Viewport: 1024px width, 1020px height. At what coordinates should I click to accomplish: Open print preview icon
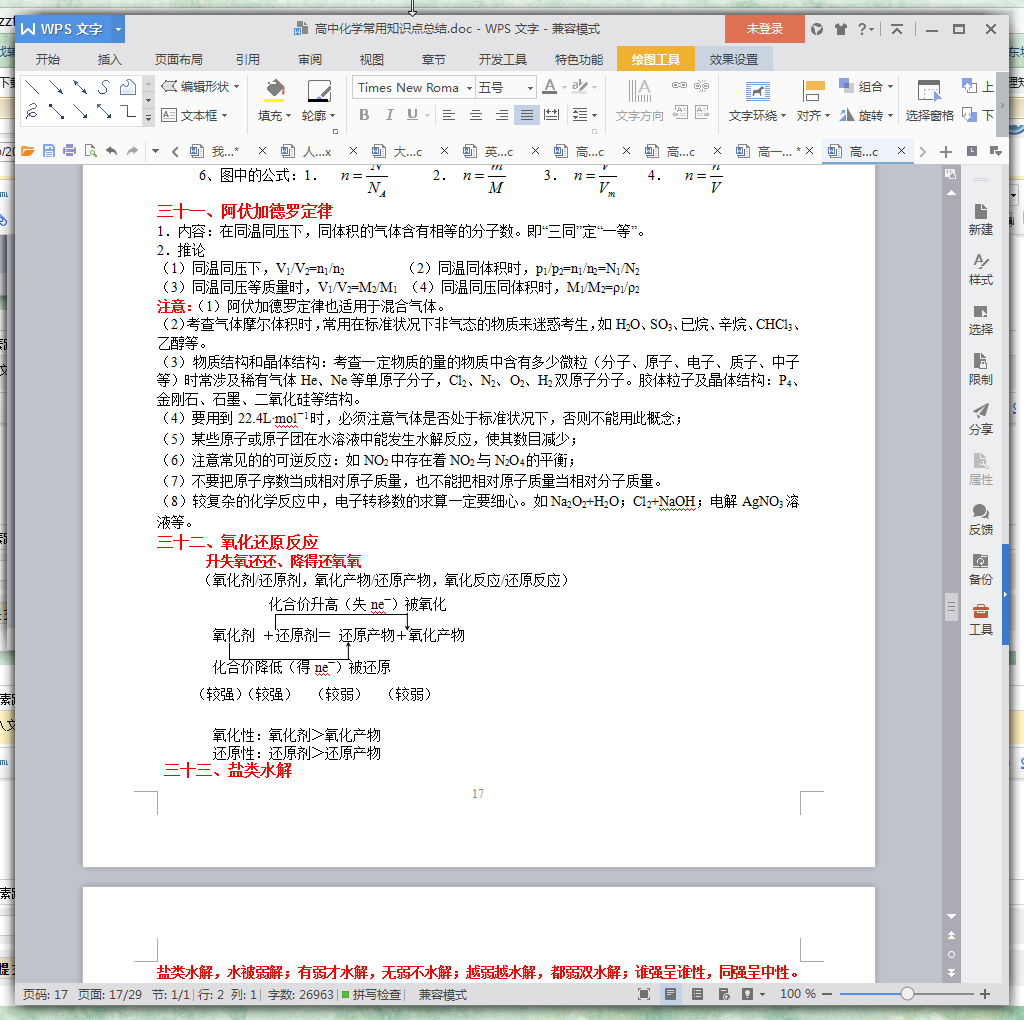(x=91, y=151)
